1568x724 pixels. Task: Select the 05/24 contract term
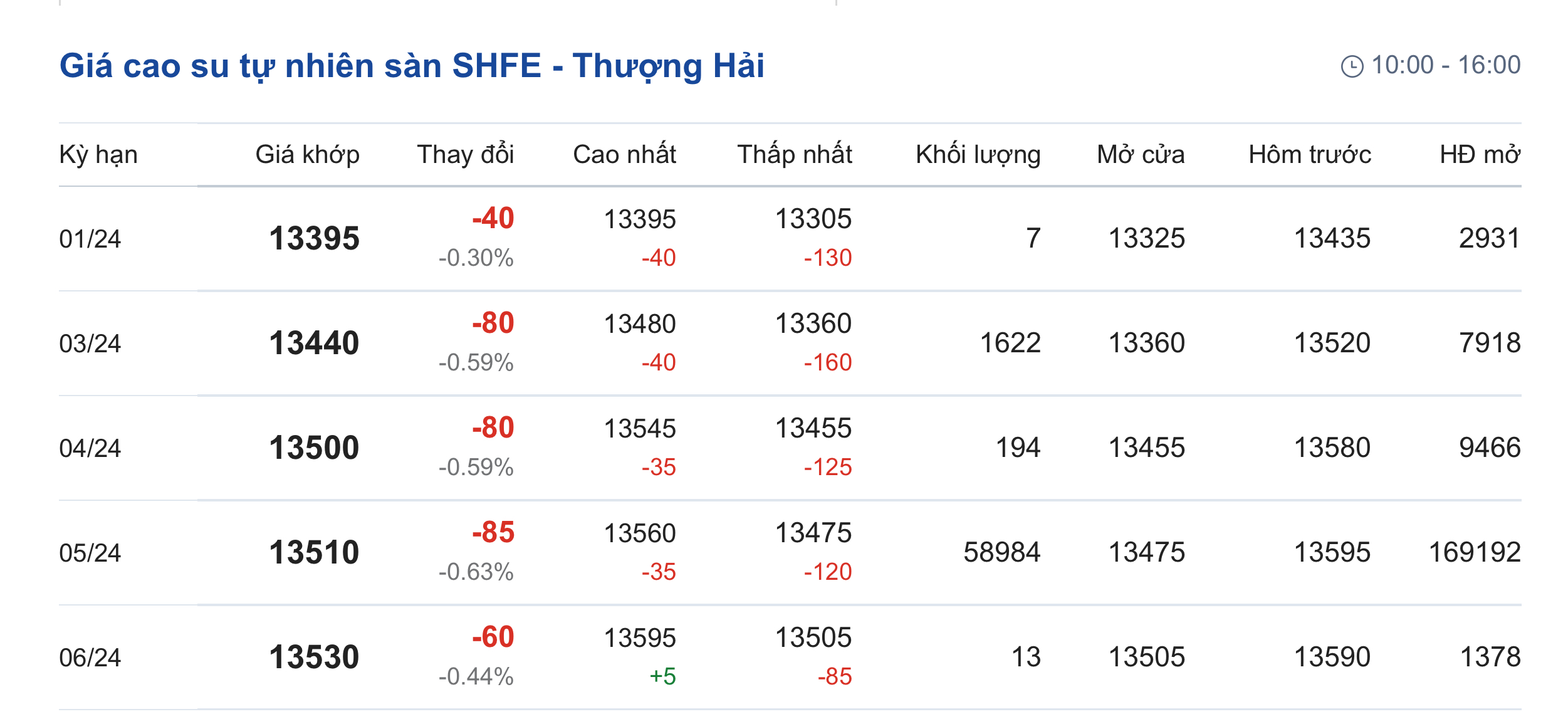[90, 553]
